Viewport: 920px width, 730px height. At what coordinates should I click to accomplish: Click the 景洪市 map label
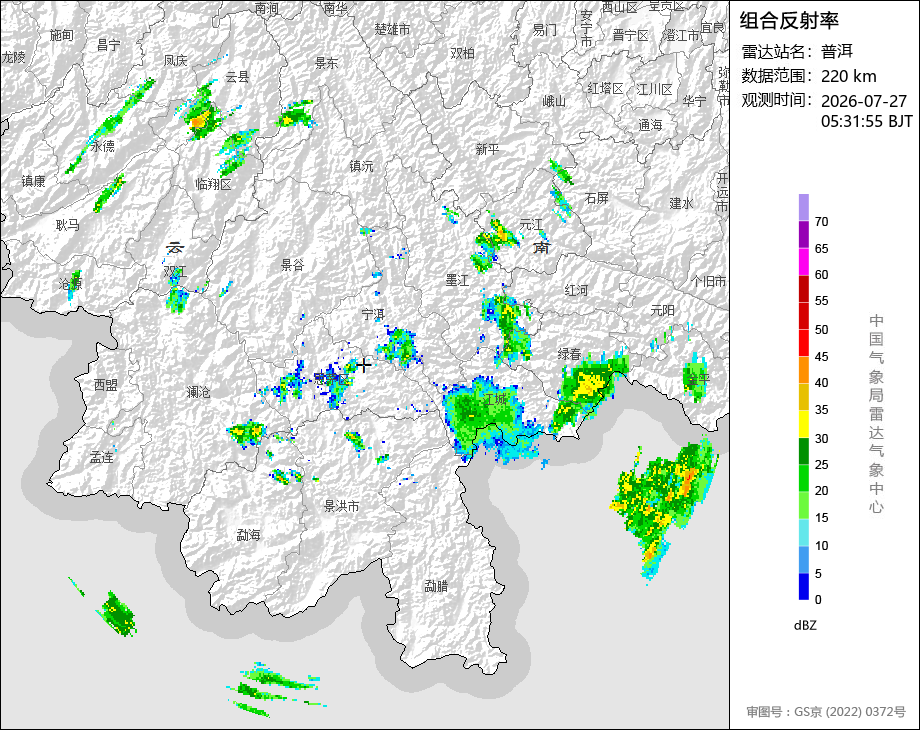click(341, 506)
